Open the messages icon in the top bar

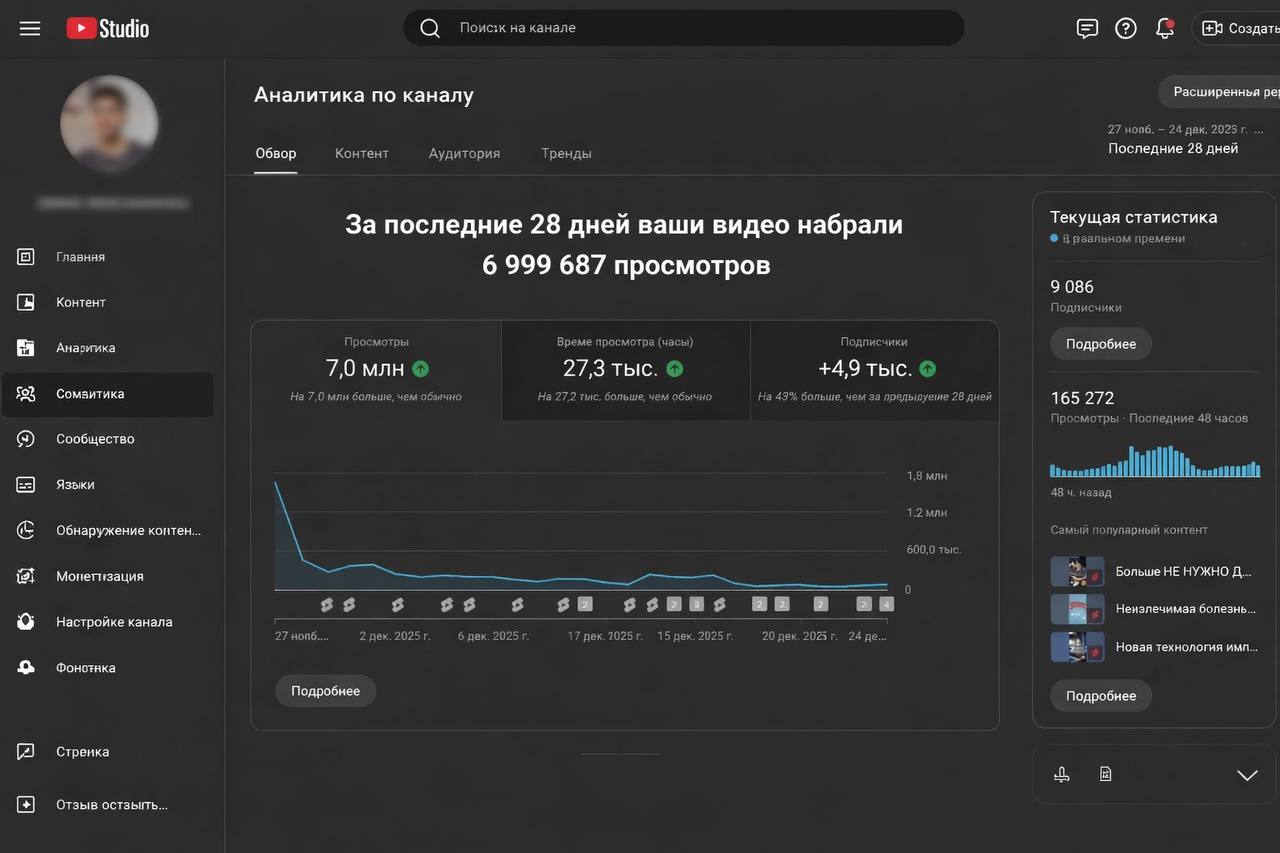1086,27
